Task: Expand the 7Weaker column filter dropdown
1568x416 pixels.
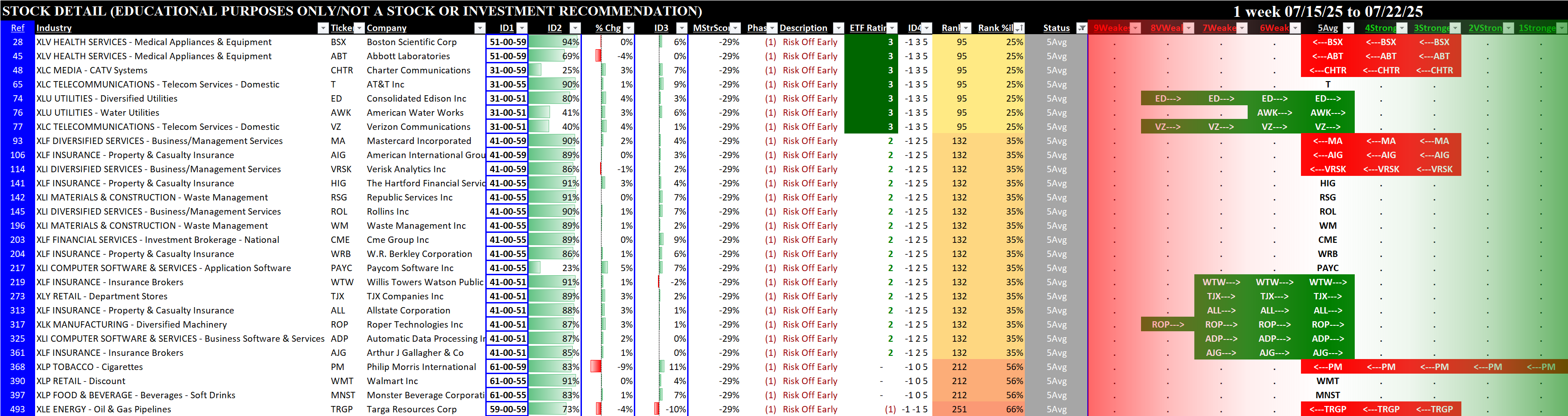Action: point(1242,28)
